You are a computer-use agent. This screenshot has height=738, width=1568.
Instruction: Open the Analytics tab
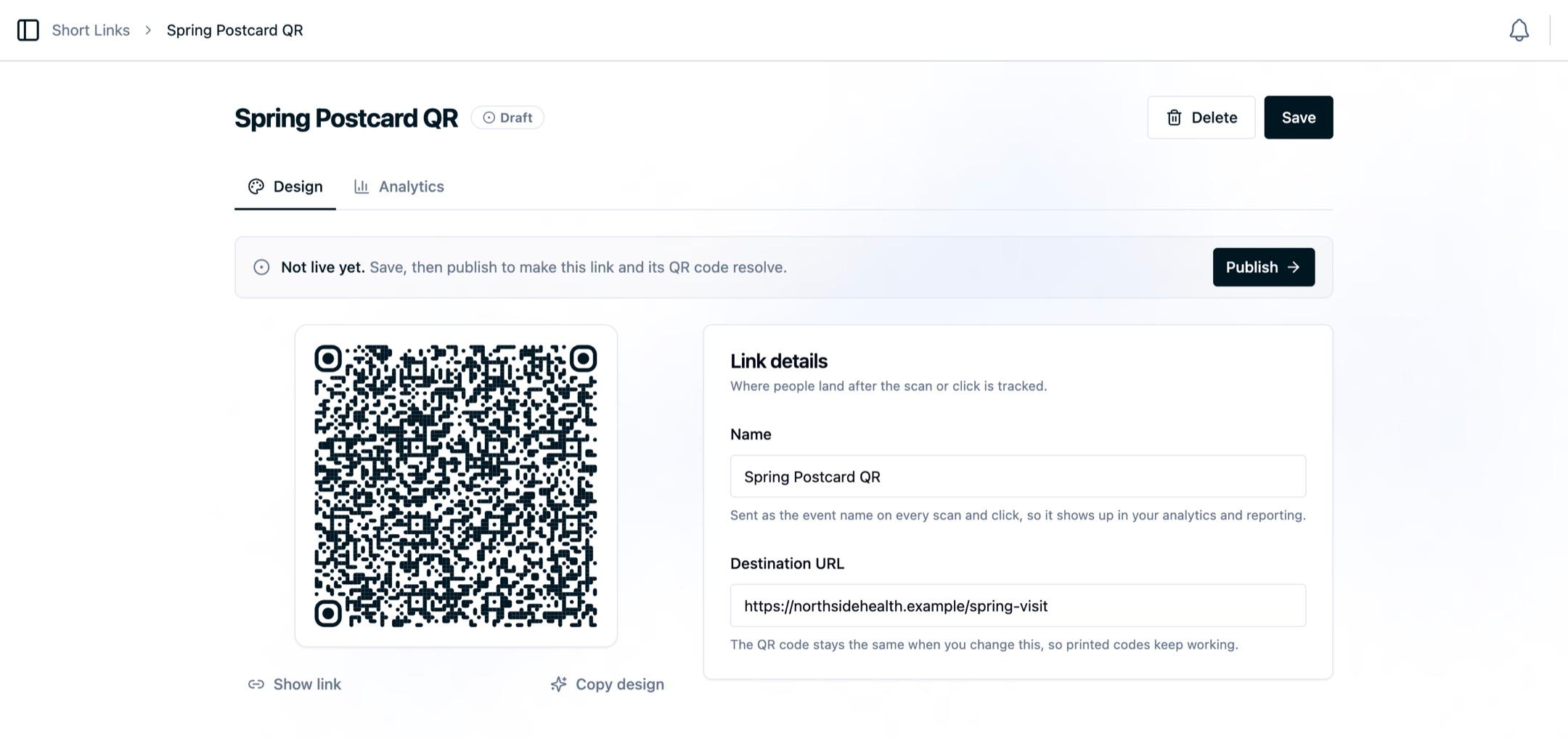(x=399, y=186)
